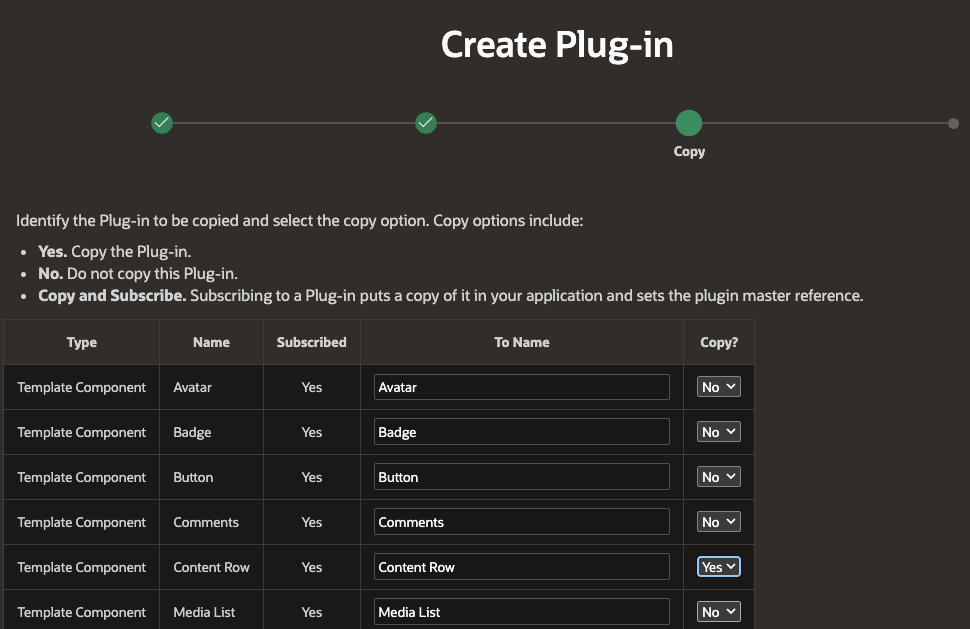Open the Copy dropdown for Badge
The width and height of the screenshot is (970, 629).
[x=718, y=432]
